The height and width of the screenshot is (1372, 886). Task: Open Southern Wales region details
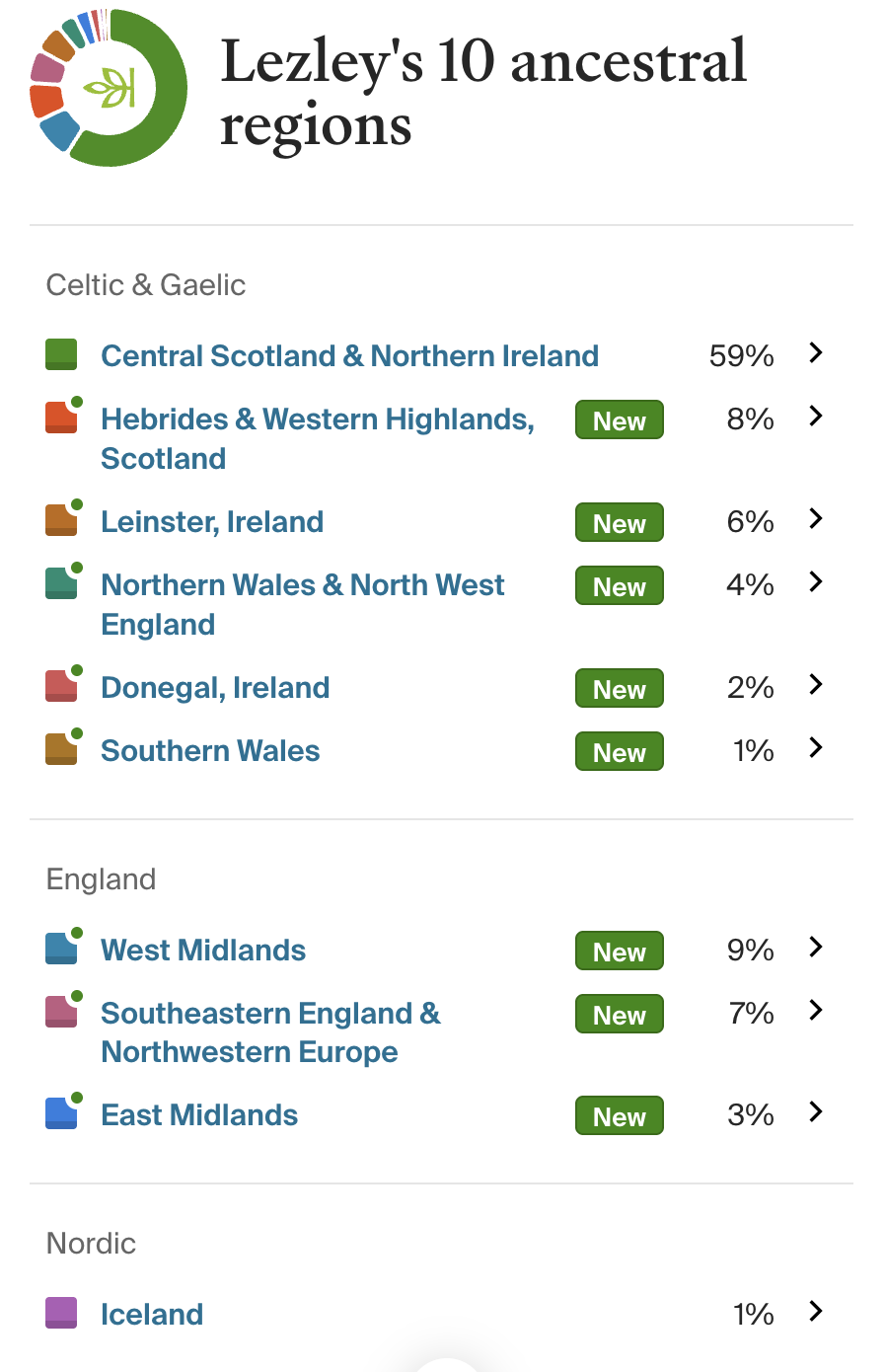[x=210, y=750]
